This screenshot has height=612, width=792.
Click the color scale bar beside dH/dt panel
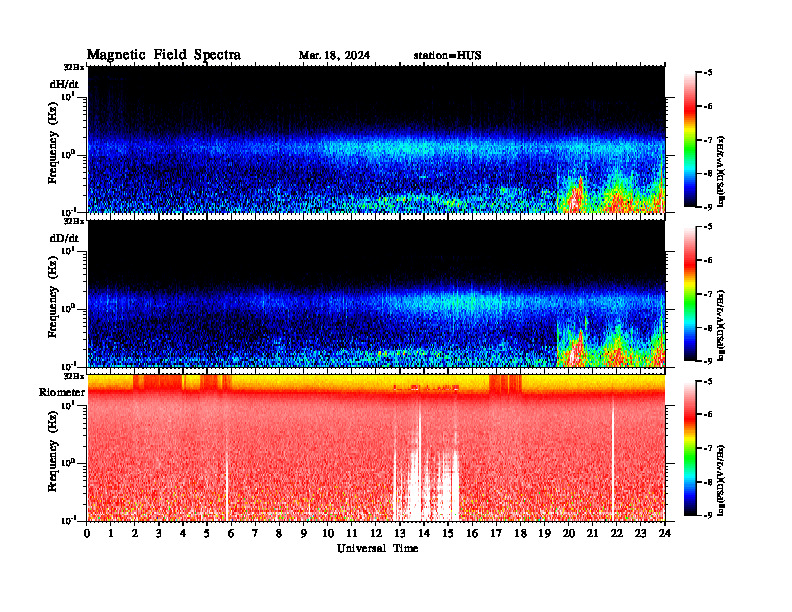[690, 140]
